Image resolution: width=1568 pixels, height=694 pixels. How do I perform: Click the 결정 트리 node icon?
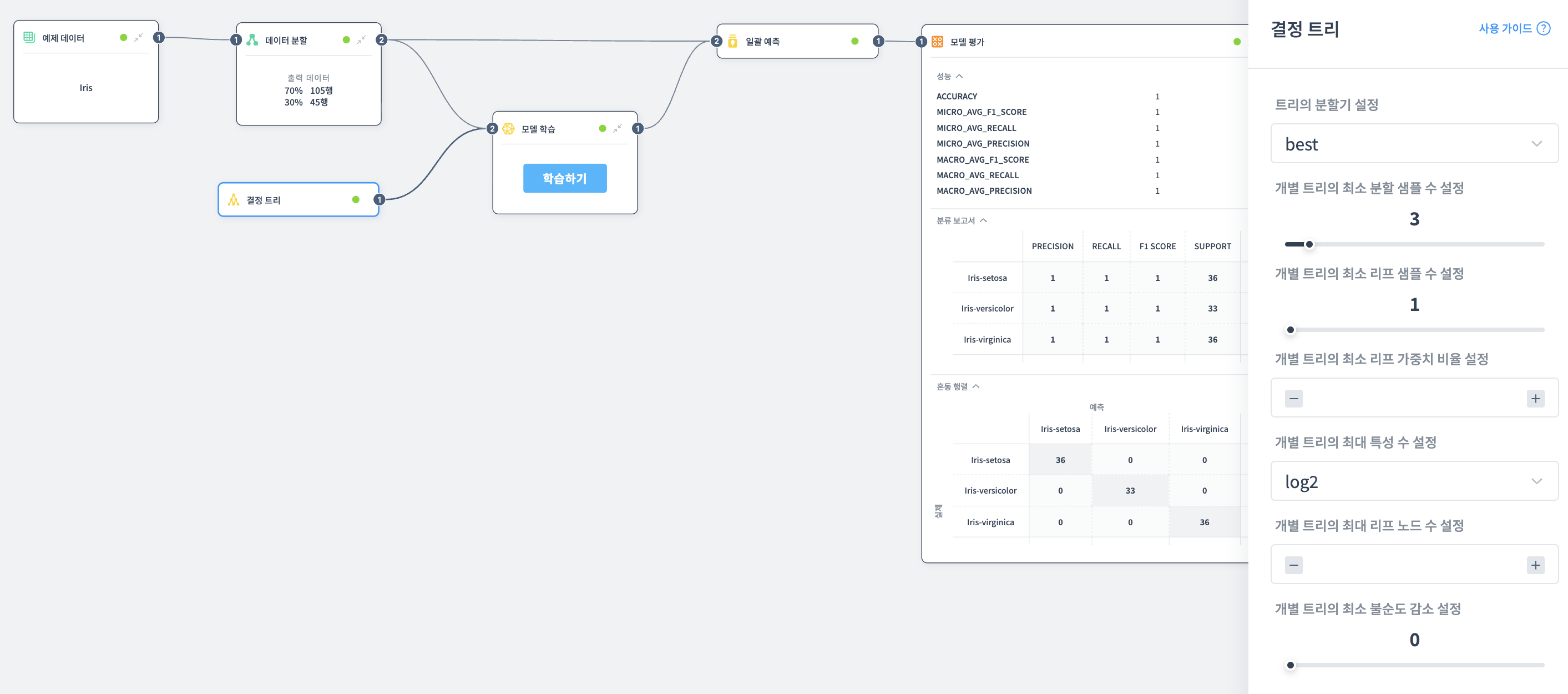point(233,200)
